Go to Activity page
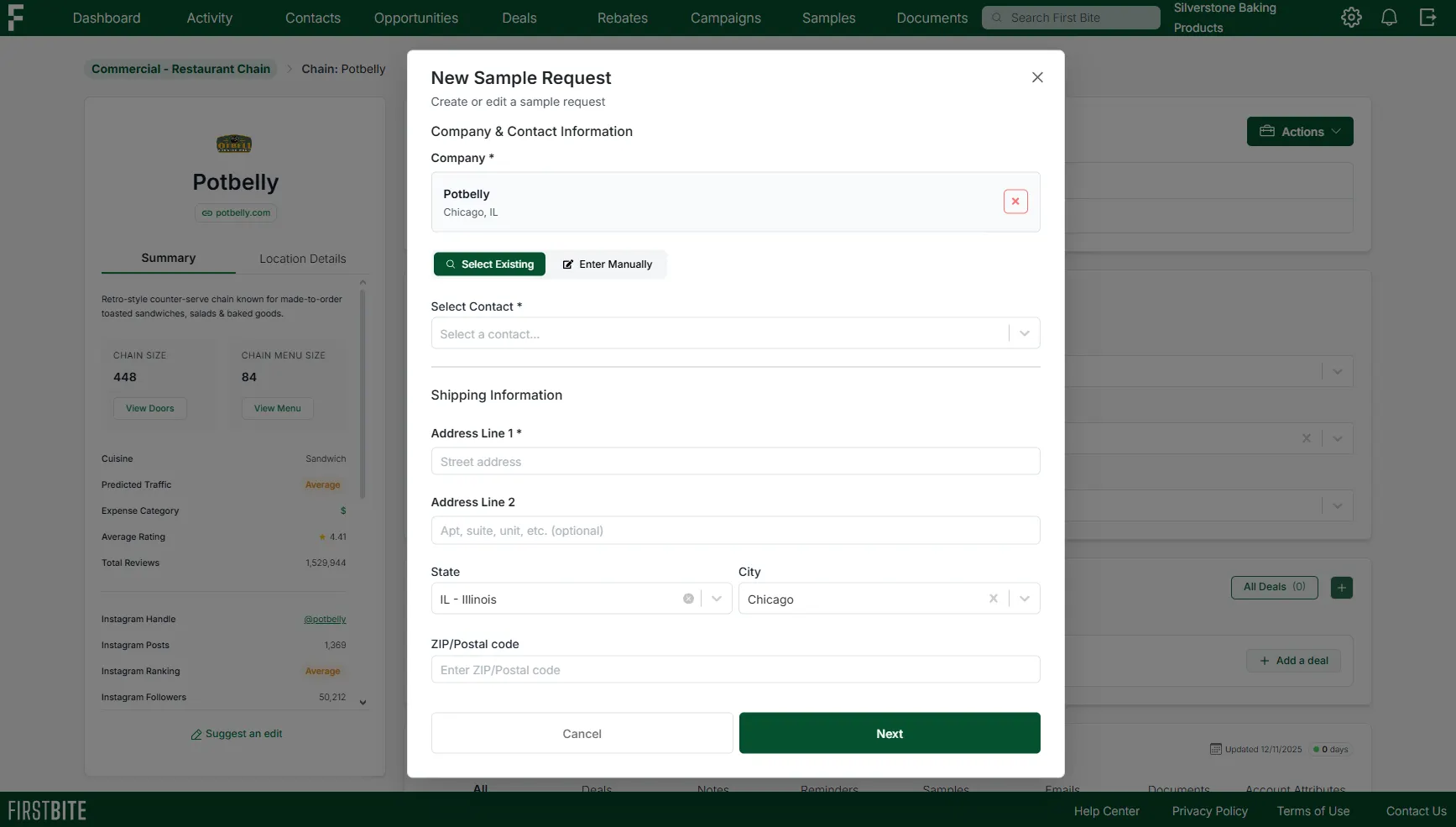The width and height of the screenshot is (1456, 827). click(210, 18)
